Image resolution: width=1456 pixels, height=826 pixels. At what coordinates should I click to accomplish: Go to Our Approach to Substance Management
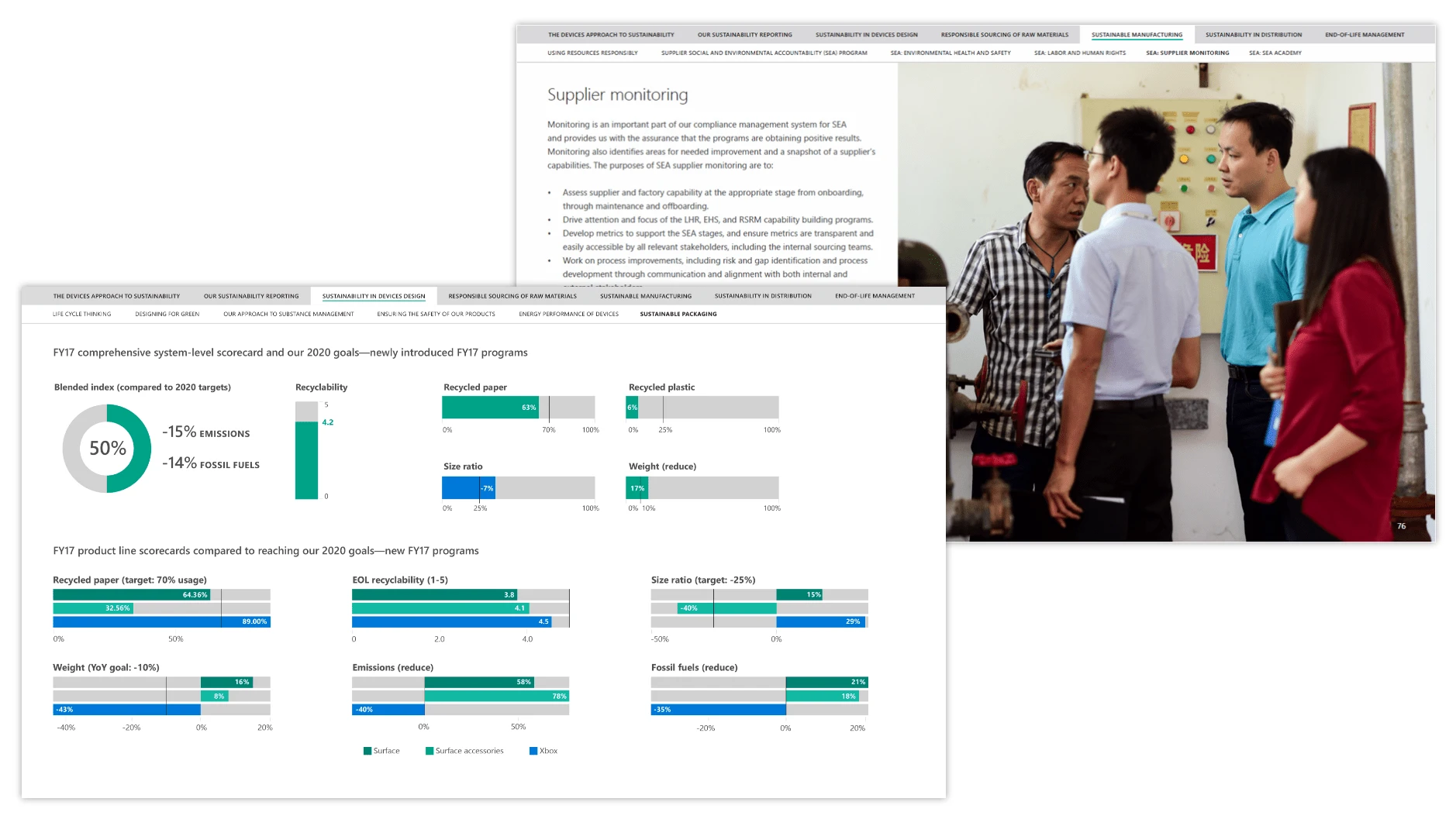click(x=288, y=314)
